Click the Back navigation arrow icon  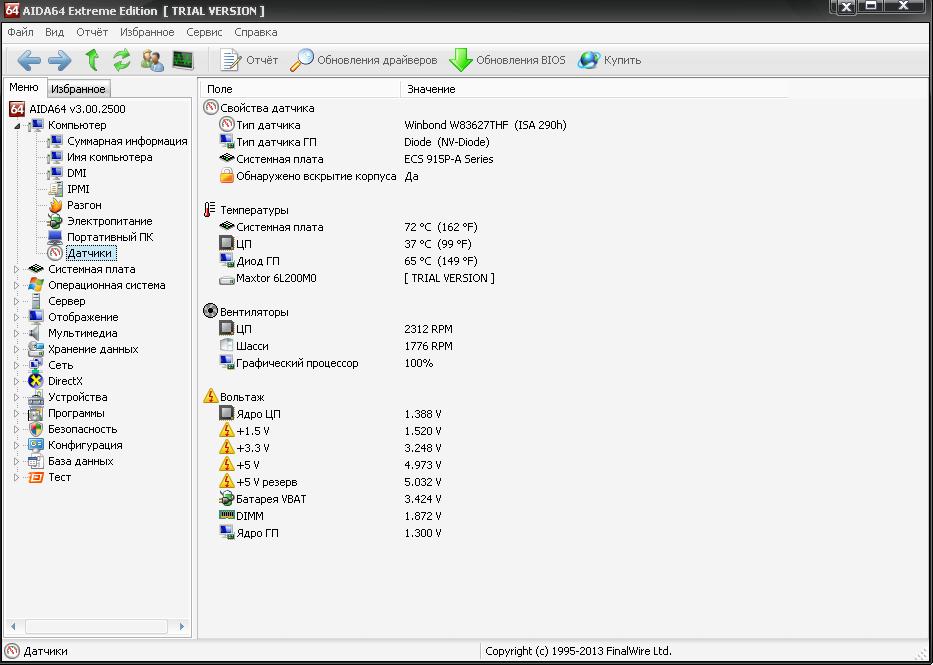tap(28, 60)
